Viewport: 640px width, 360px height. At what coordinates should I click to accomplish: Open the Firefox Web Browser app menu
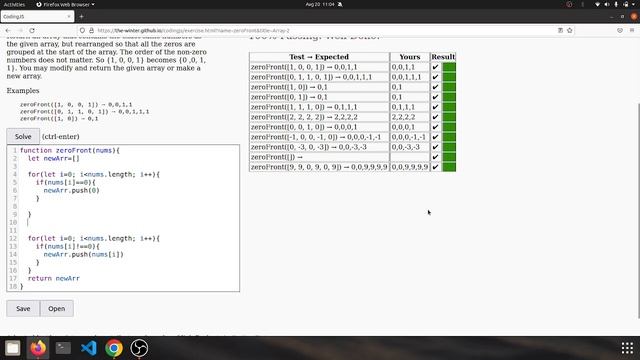[x=65, y=4]
